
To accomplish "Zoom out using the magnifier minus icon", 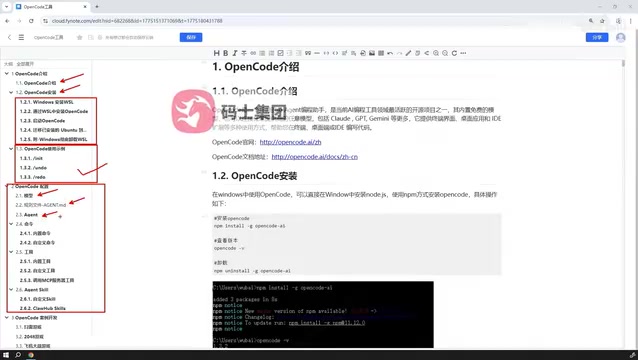I will pyautogui.click(x=445, y=53).
